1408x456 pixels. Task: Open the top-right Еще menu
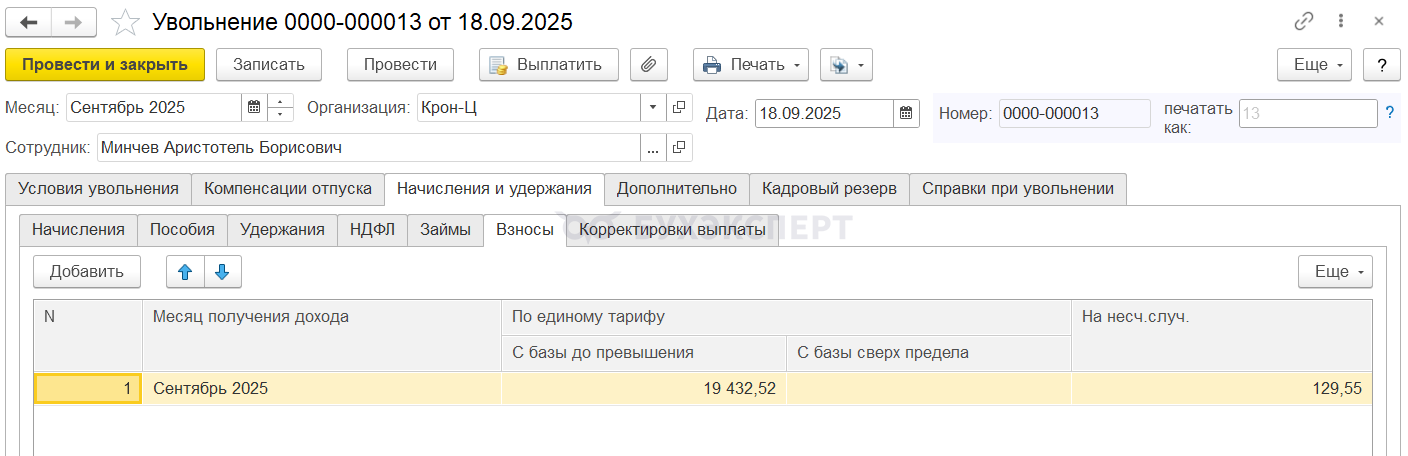(1314, 65)
